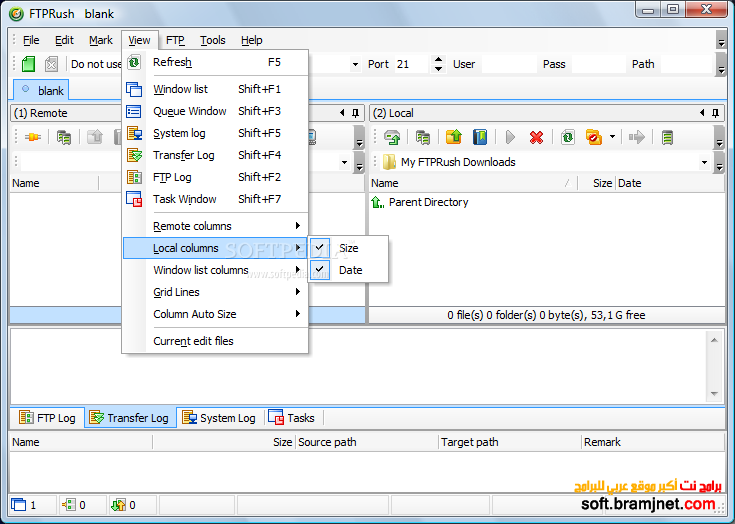Expand the Grid Lines submenu

[x=298, y=292]
